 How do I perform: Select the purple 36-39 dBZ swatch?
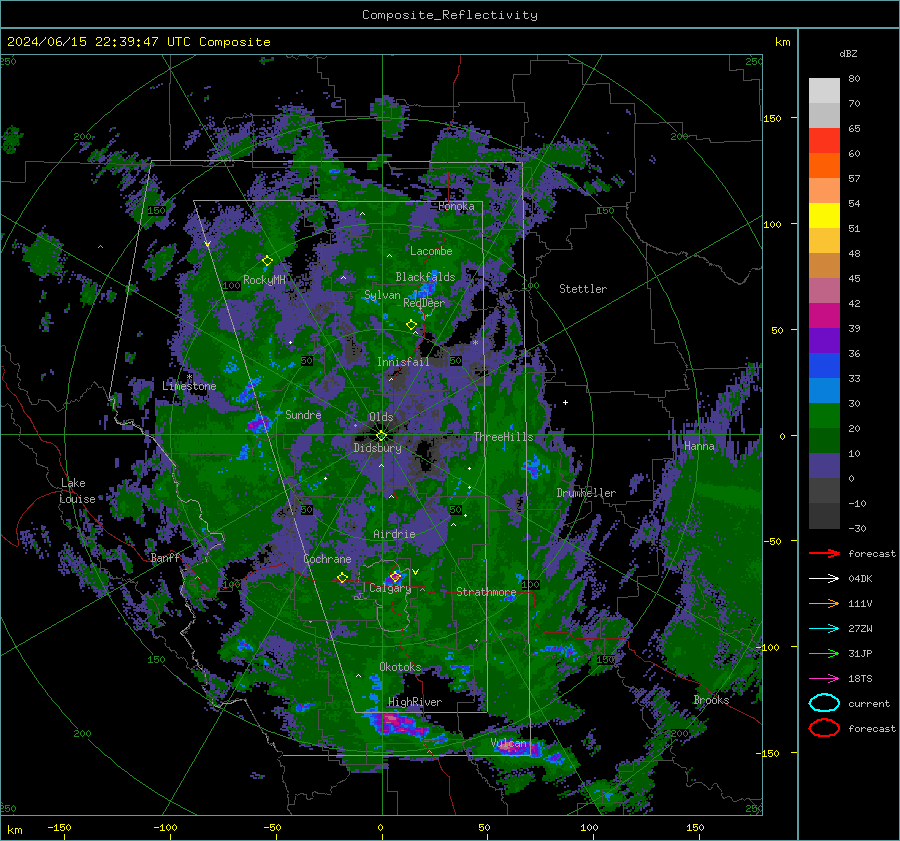coord(824,340)
